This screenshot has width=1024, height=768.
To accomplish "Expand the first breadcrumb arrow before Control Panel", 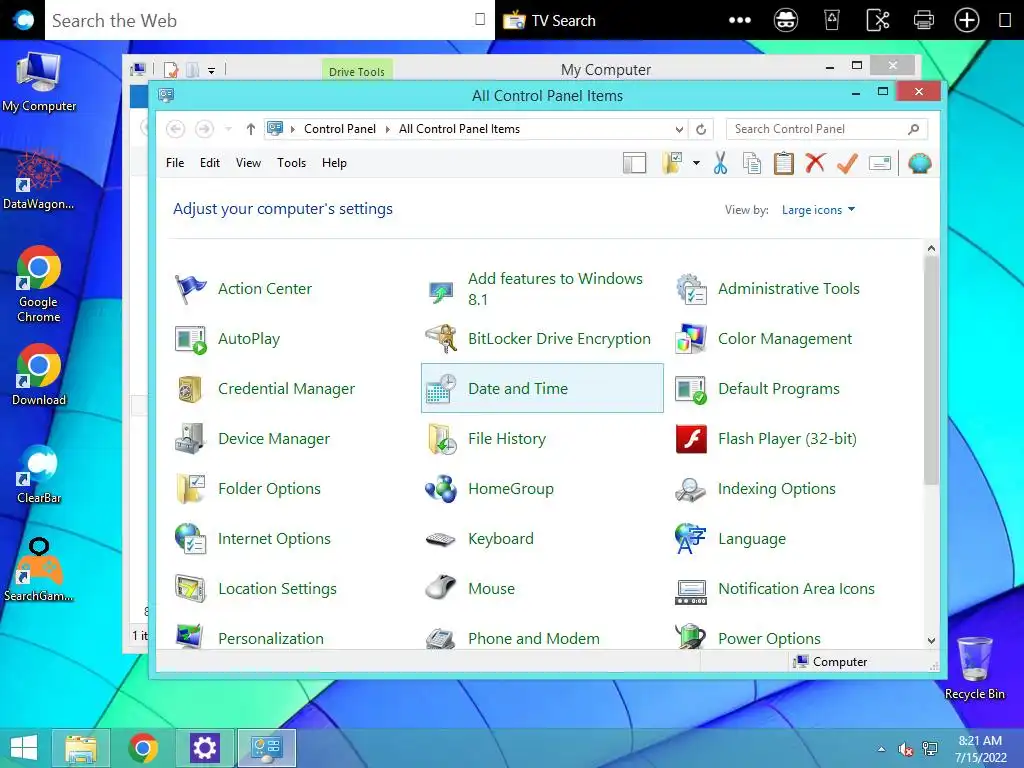I will pos(293,129).
